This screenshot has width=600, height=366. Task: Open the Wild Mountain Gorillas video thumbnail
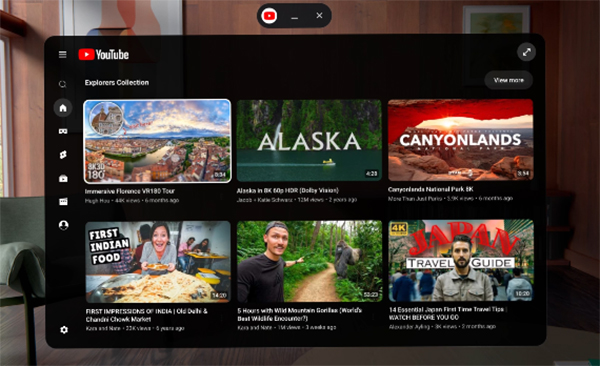309,261
